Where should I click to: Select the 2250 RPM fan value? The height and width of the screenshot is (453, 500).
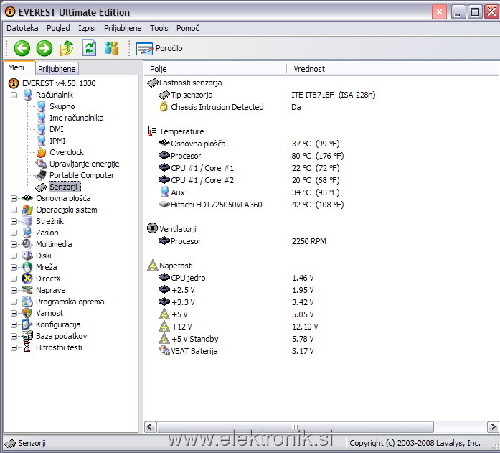[x=309, y=241]
